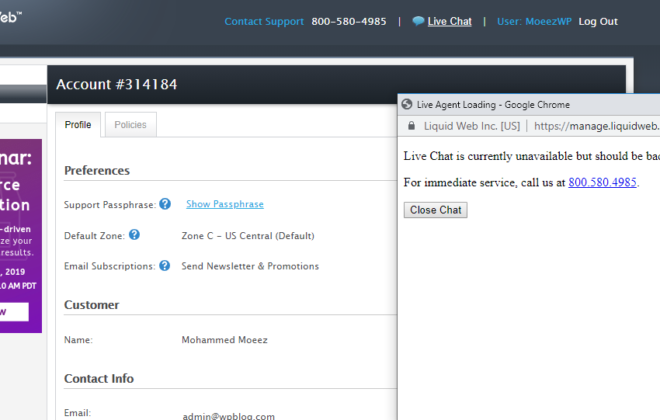
Task: Click globe icon in Live Agent title bar
Action: coord(407,104)
